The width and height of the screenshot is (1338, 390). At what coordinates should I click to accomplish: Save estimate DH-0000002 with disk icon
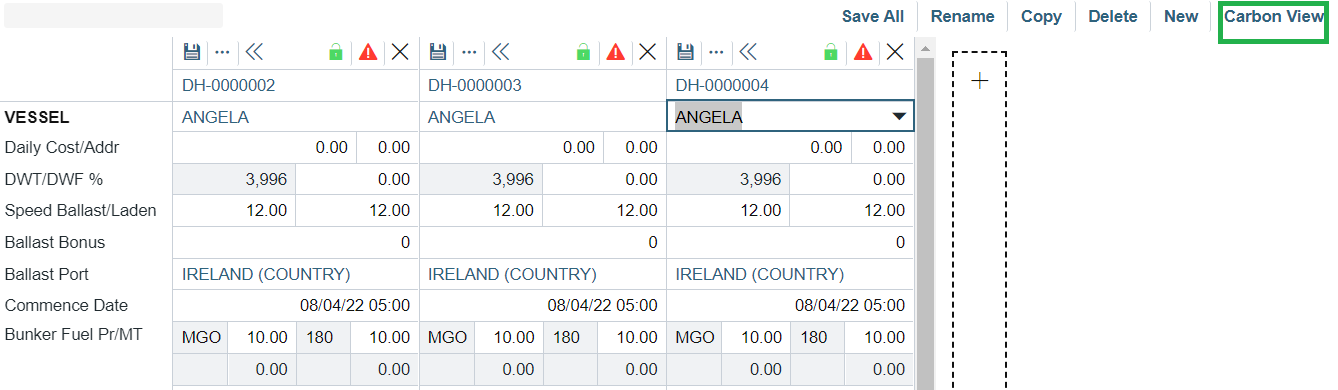(x=192, y=52)
